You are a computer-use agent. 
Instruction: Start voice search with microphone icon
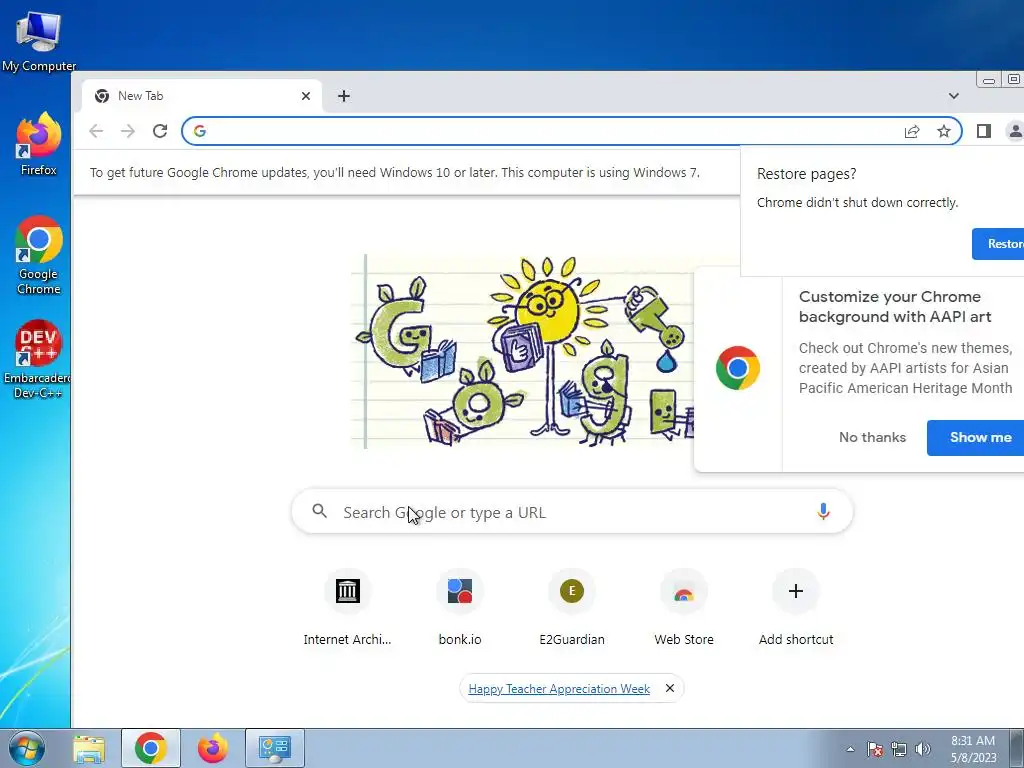pos(823,511)
